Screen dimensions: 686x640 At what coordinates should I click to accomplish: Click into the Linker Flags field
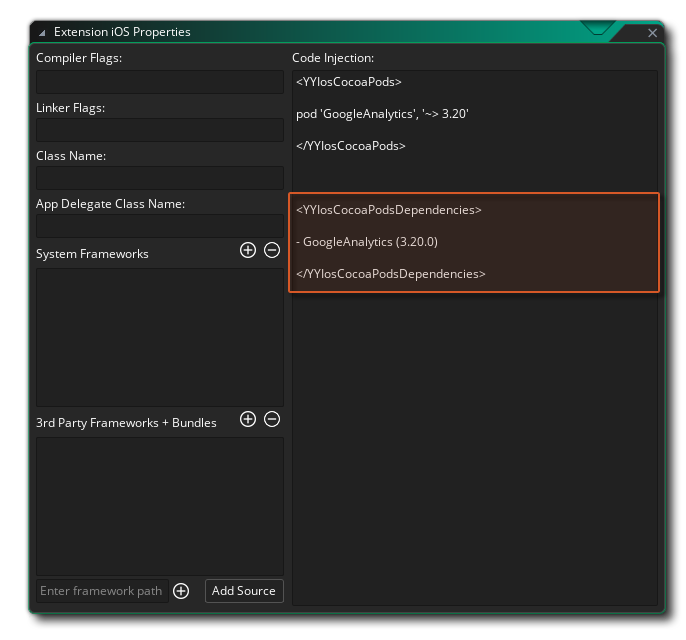coord(160,130)
